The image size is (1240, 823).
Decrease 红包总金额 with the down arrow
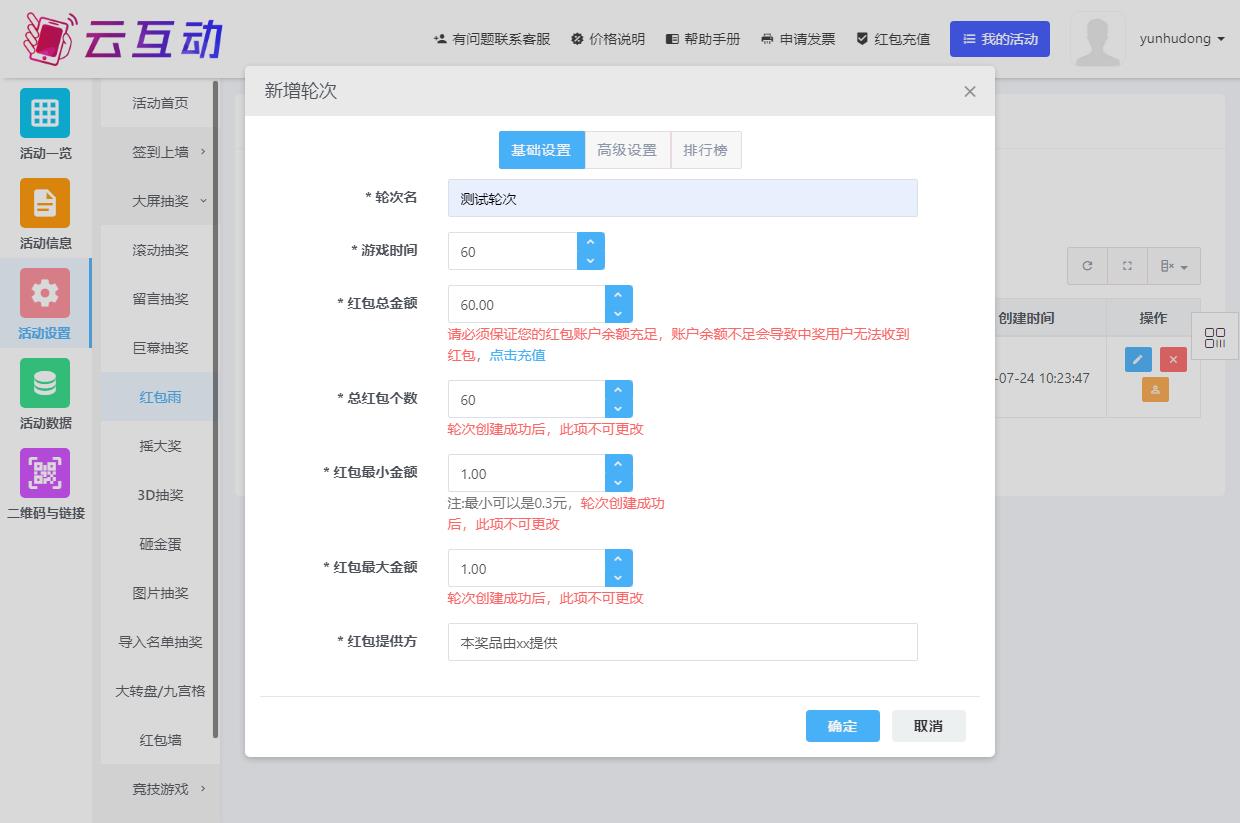point(618,314)
